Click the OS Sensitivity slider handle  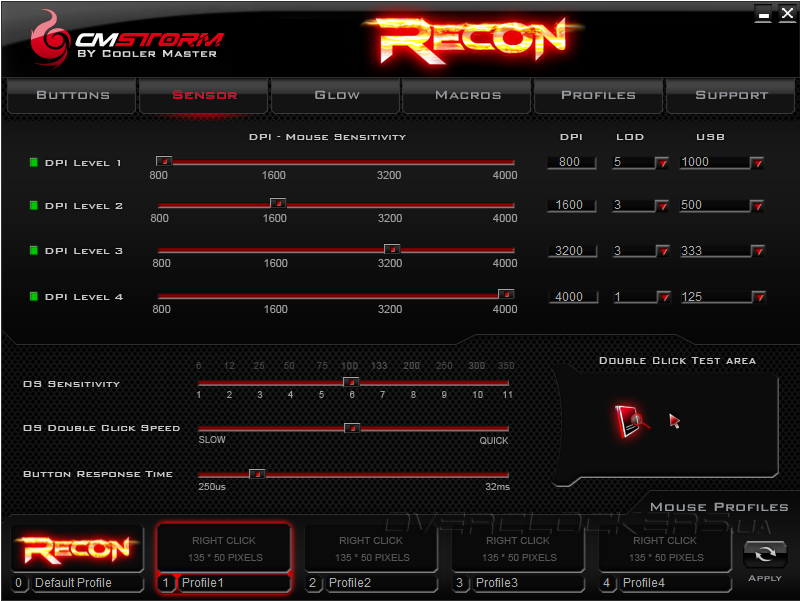click(x=351, y=382)
